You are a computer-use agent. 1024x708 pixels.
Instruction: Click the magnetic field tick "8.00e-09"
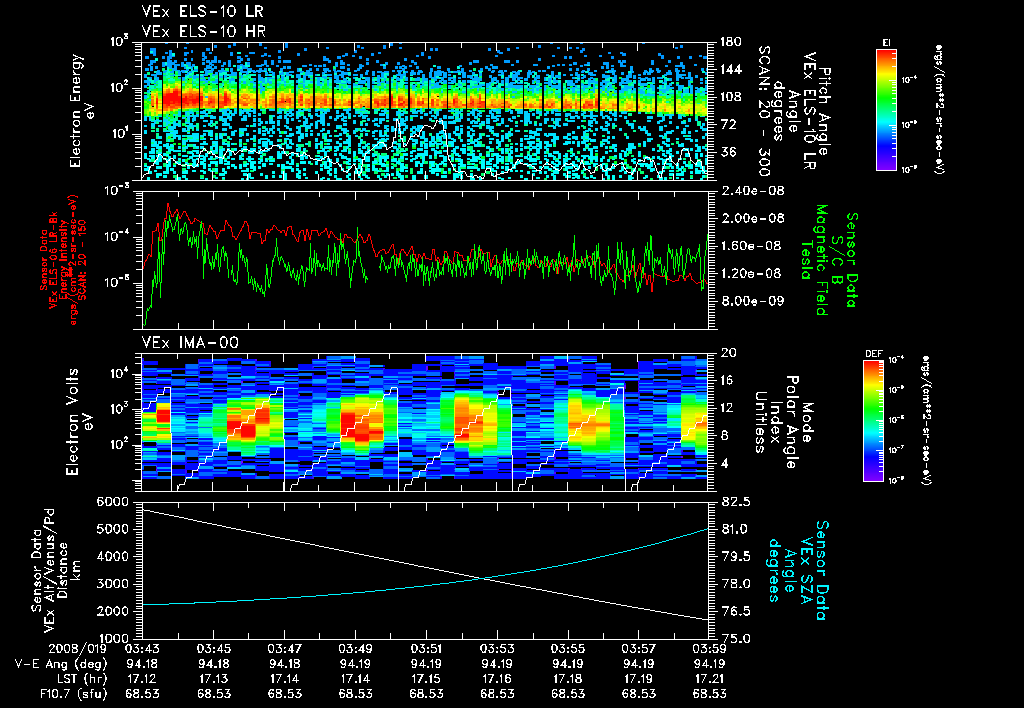[x=751, y=300]
